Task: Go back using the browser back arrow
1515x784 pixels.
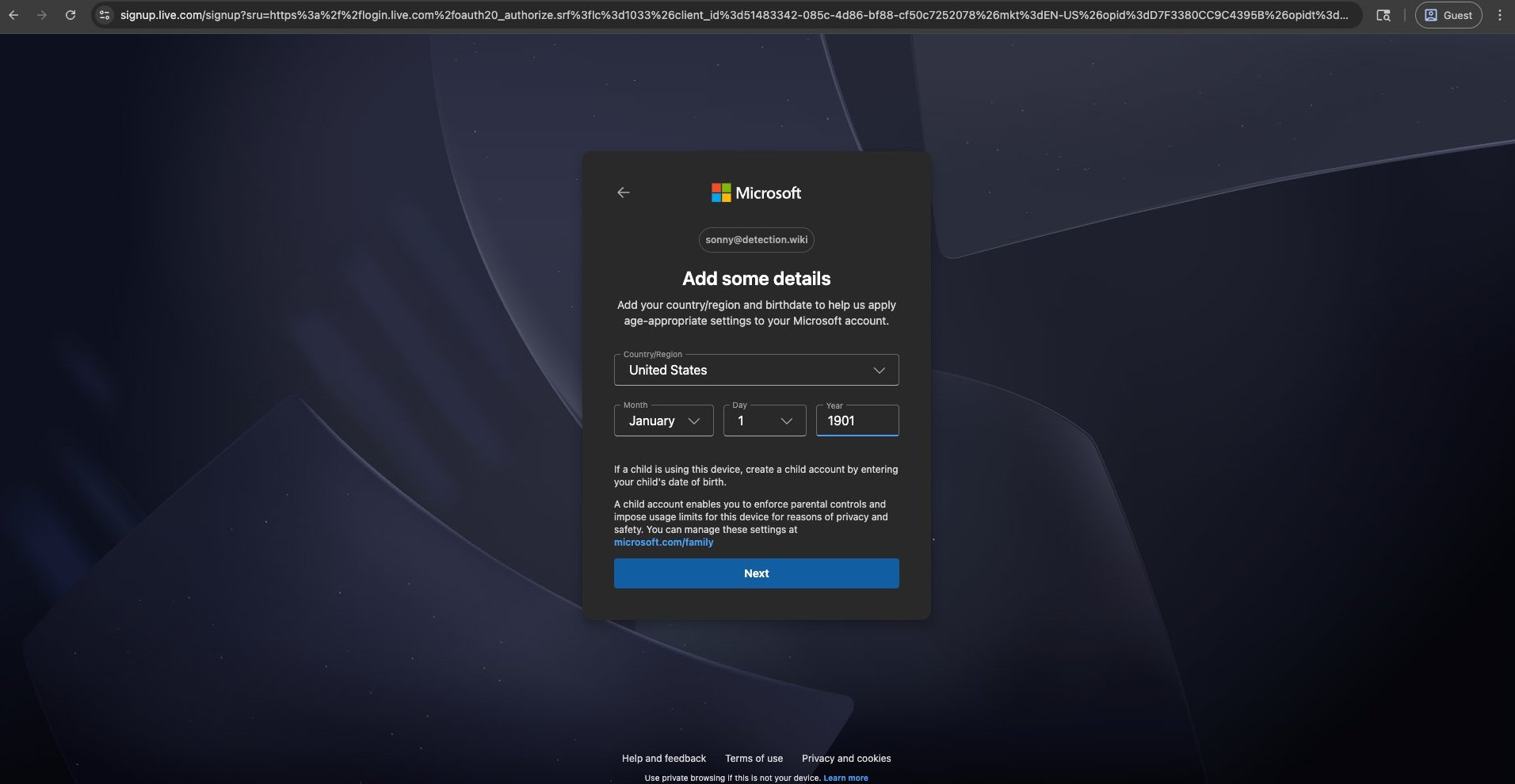Action: (x=13, y=15)
